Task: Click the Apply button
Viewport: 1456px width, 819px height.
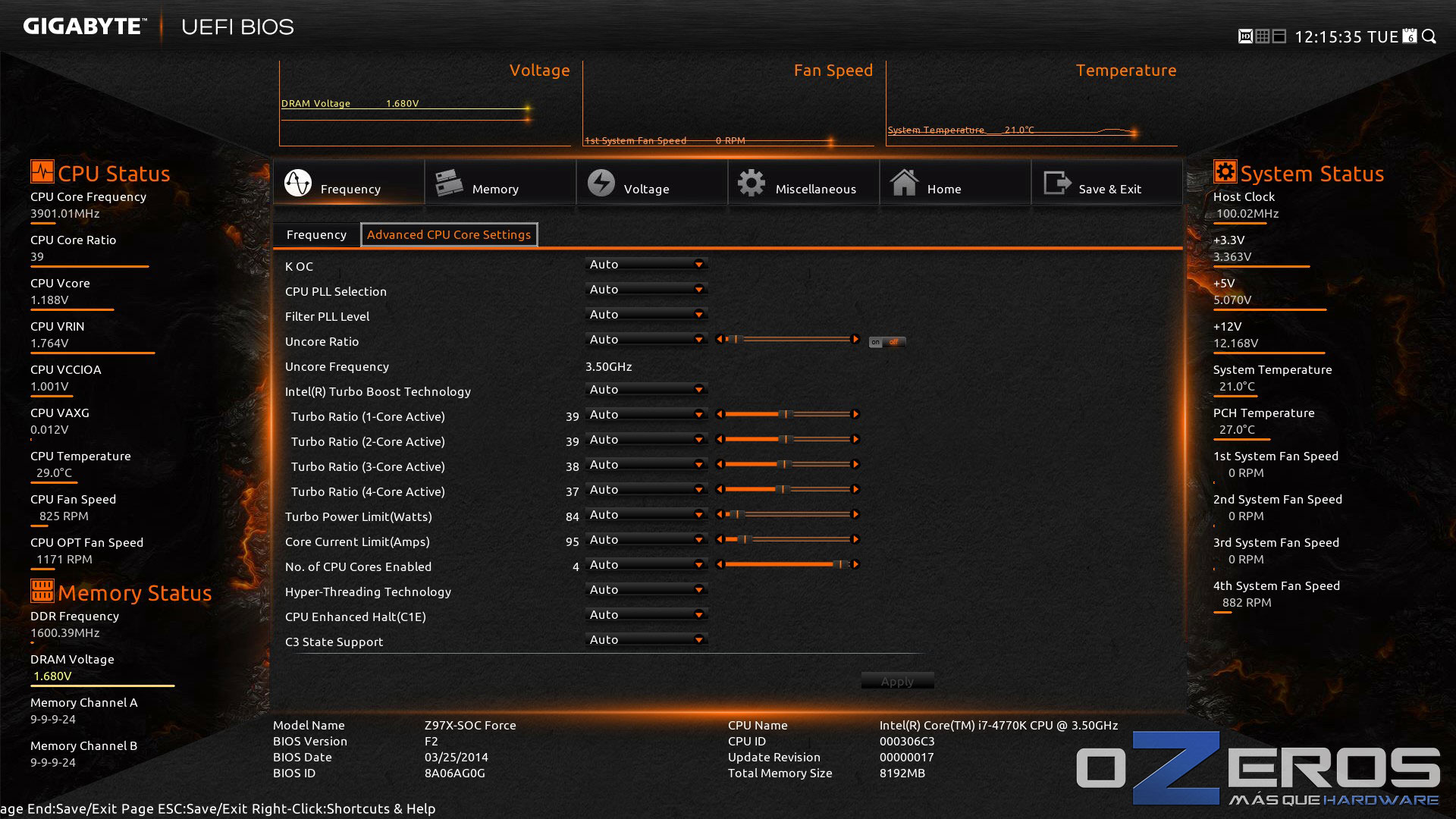Action: coord(897,681)
